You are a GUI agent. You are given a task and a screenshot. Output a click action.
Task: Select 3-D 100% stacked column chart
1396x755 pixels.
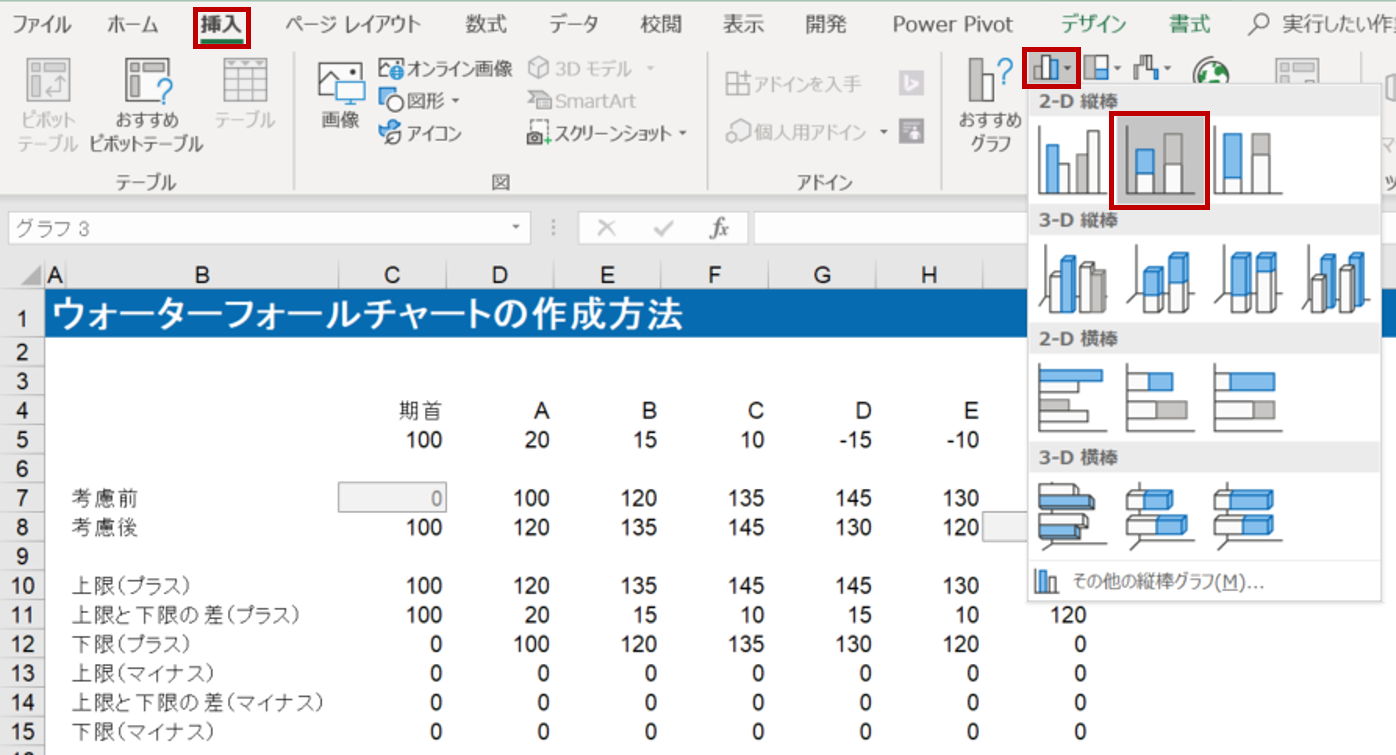tap(1247, 279)
